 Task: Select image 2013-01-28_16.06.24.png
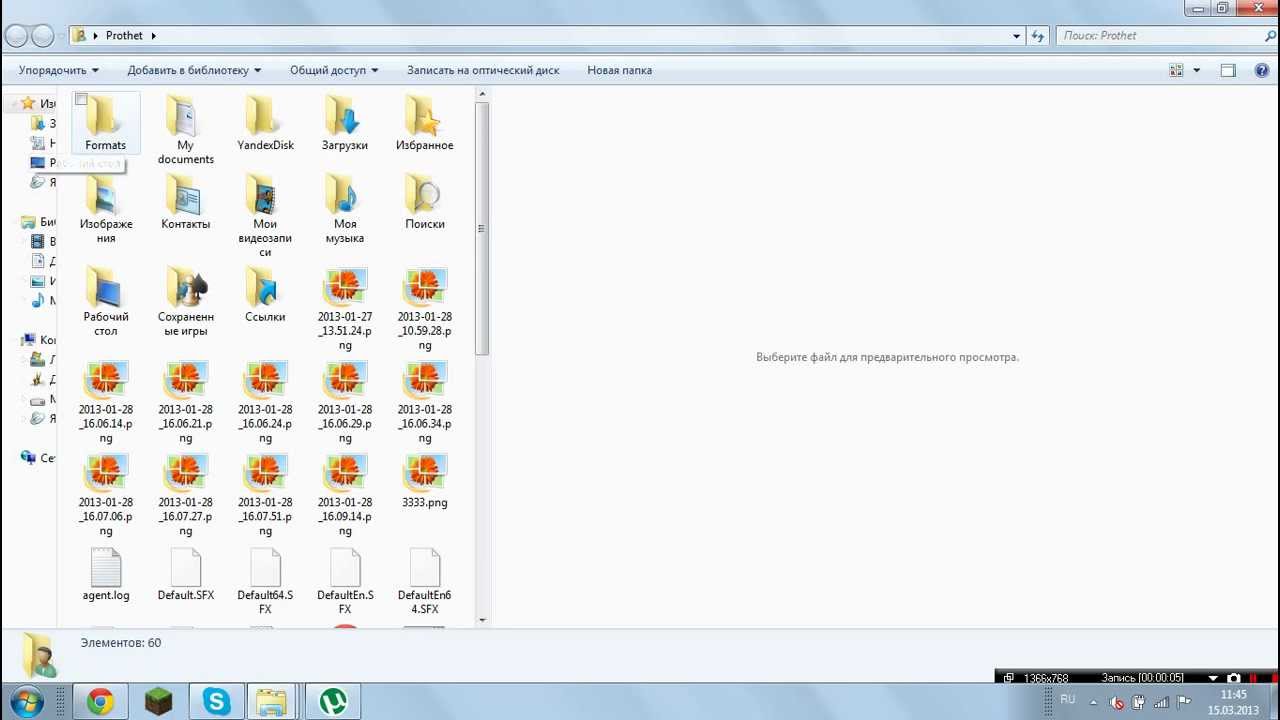coord(265,402)
